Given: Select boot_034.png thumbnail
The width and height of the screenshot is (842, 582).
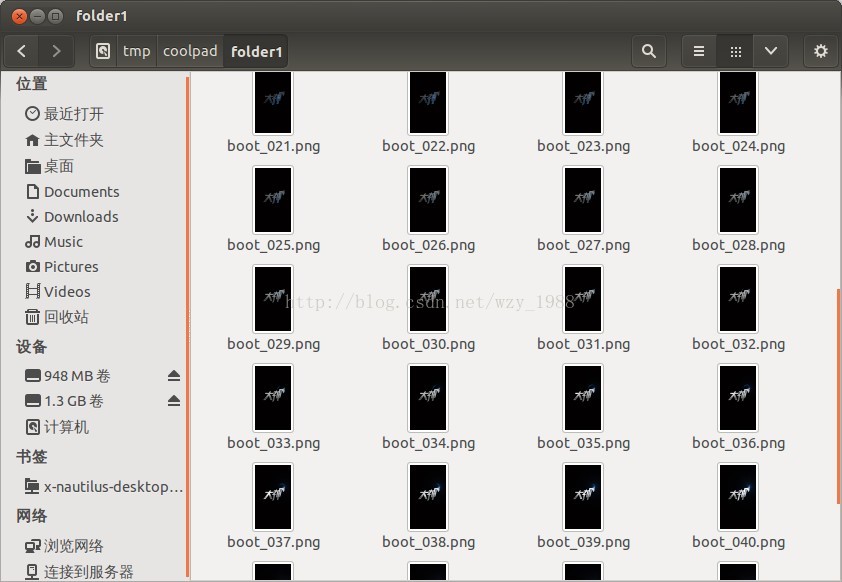Looking at the screenshot, I should coord(428,398).
